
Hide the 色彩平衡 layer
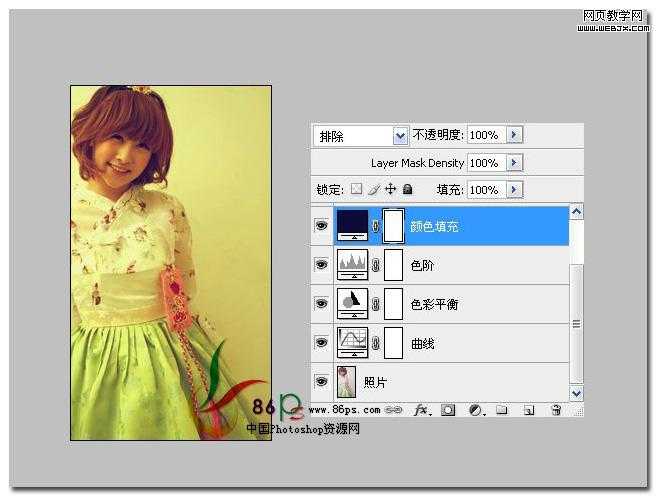tap(321, 303)
